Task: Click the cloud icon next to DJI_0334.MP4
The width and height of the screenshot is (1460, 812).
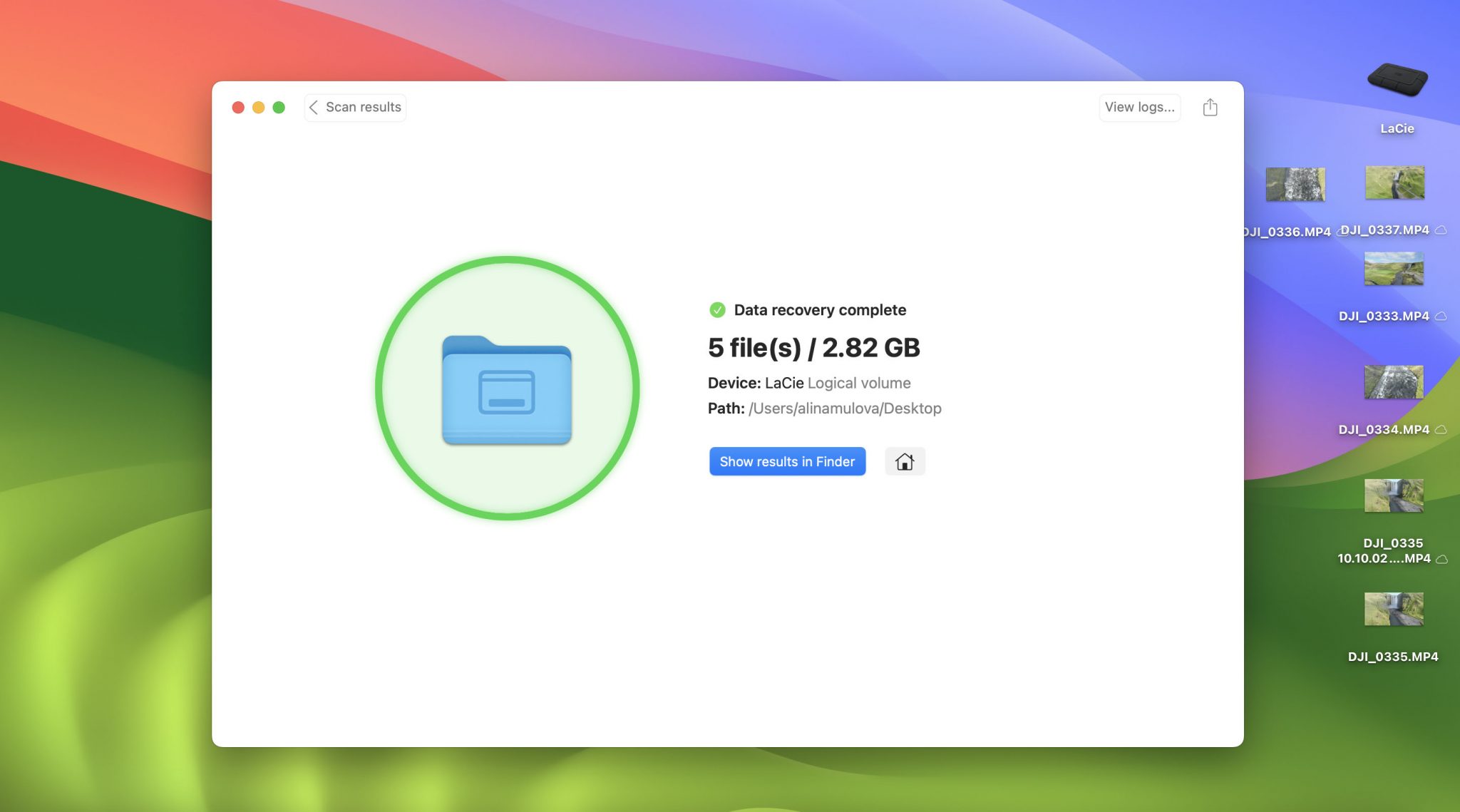Action: coord(1441,429)
